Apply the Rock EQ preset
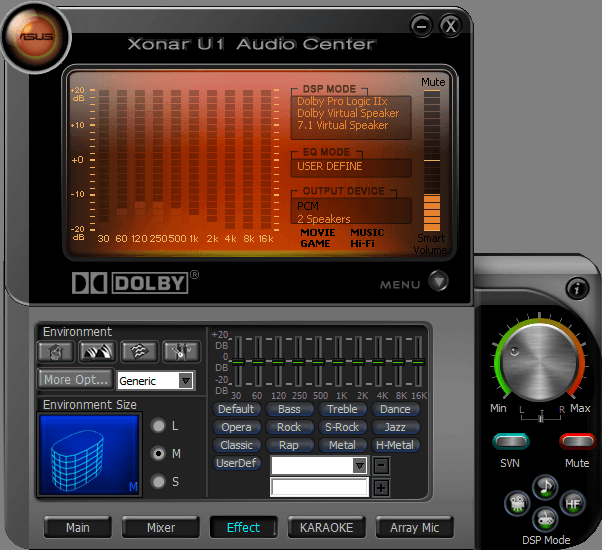Viewport: 602px width, 550px height. [x=289, y=427]
